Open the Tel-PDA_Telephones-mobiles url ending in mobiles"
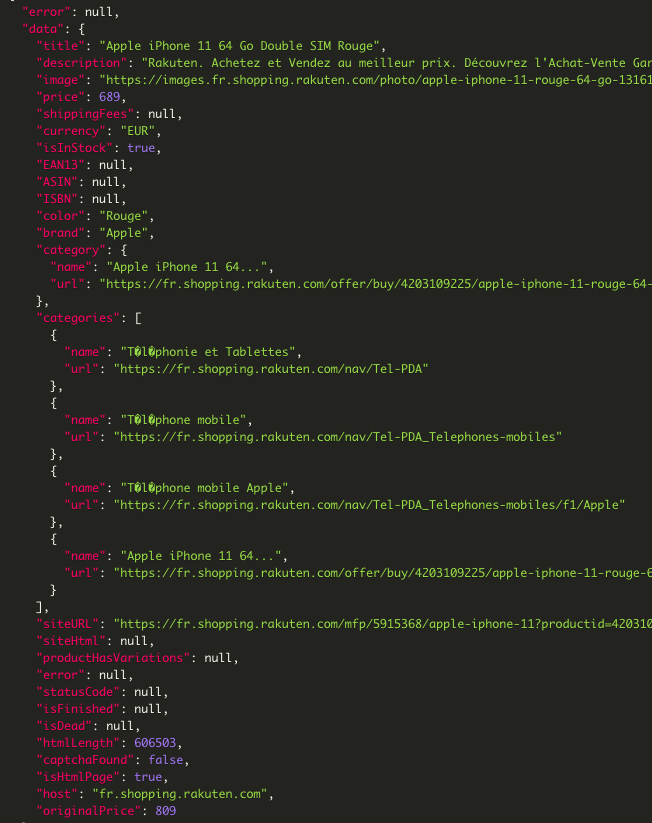This screenshot has height=823, width=652. [338, 437]
